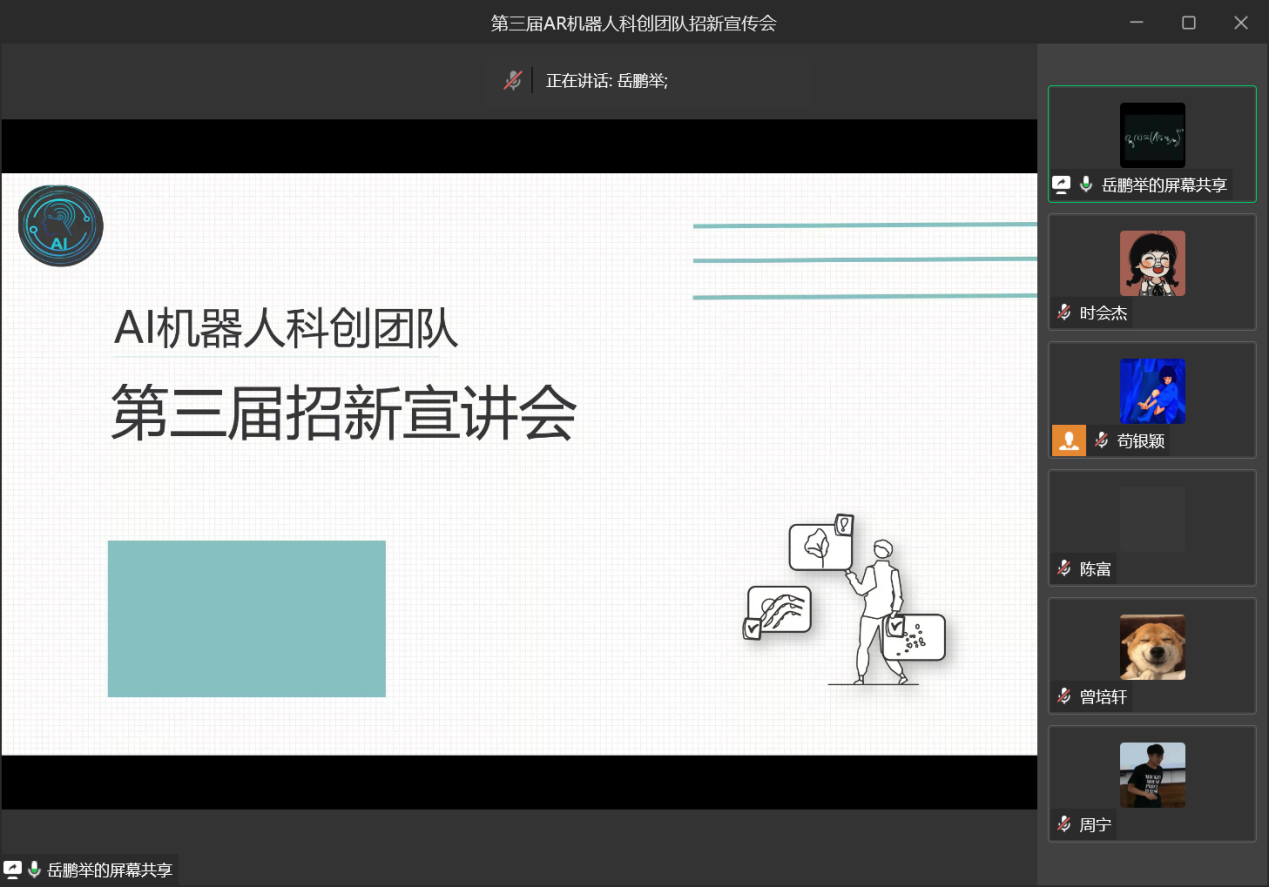The height and width of the screenshot is (887, 1269).
Task: Click the orange host icon beside 苟银颖
Action: pyautogui.click(x=1069, y=440)
